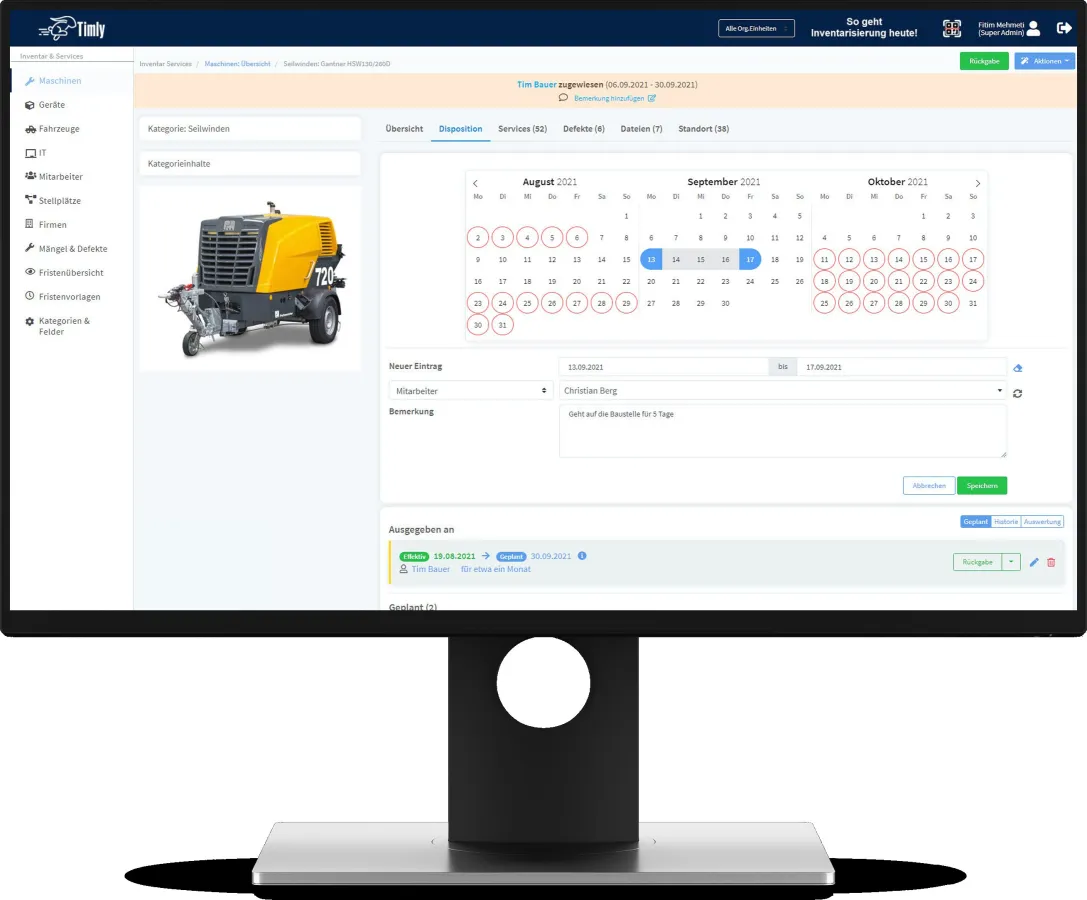
Task: Edit the Tim Bauer assignment entry
Action: click(1033, 562)
